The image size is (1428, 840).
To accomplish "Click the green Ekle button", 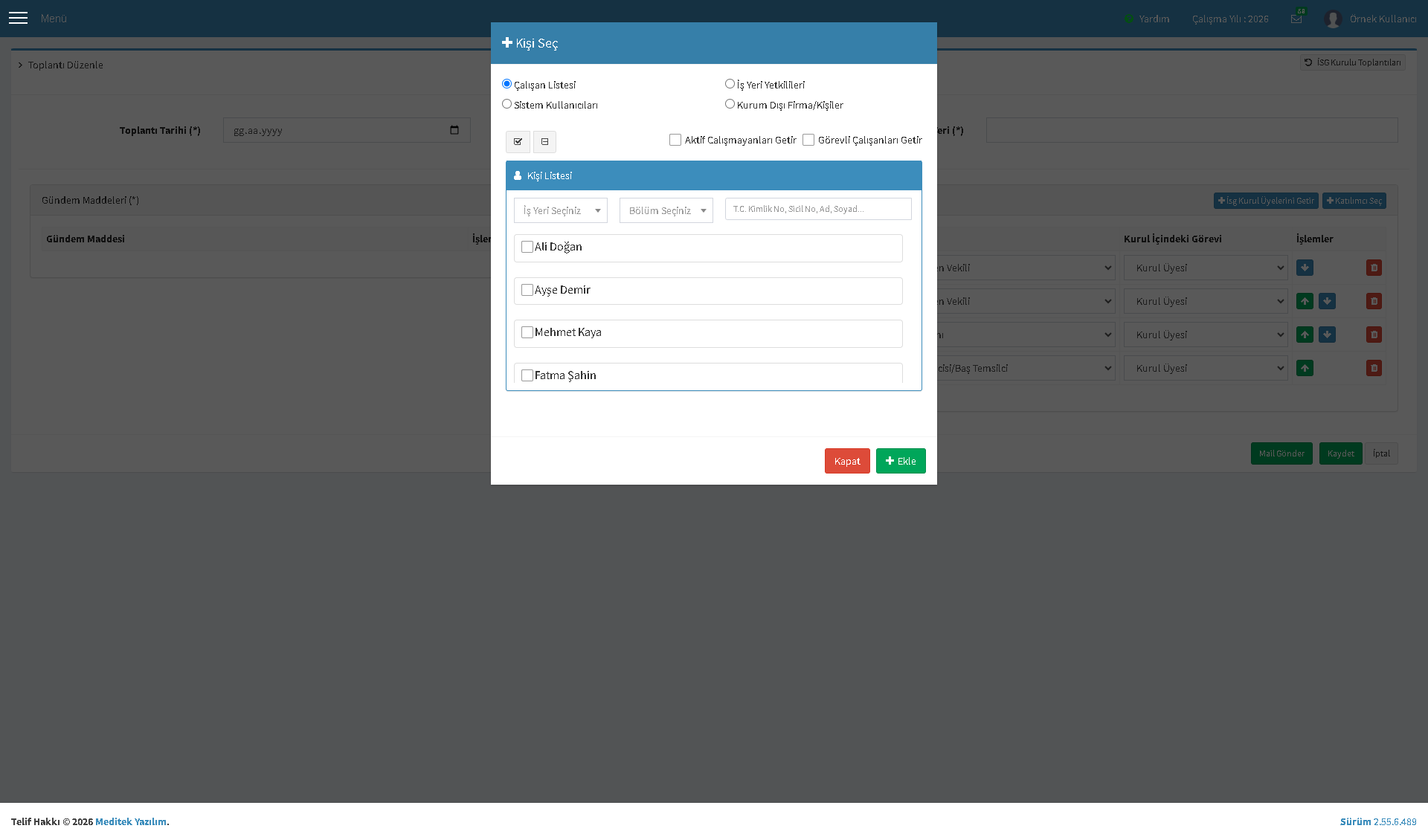I will point(901,461).
